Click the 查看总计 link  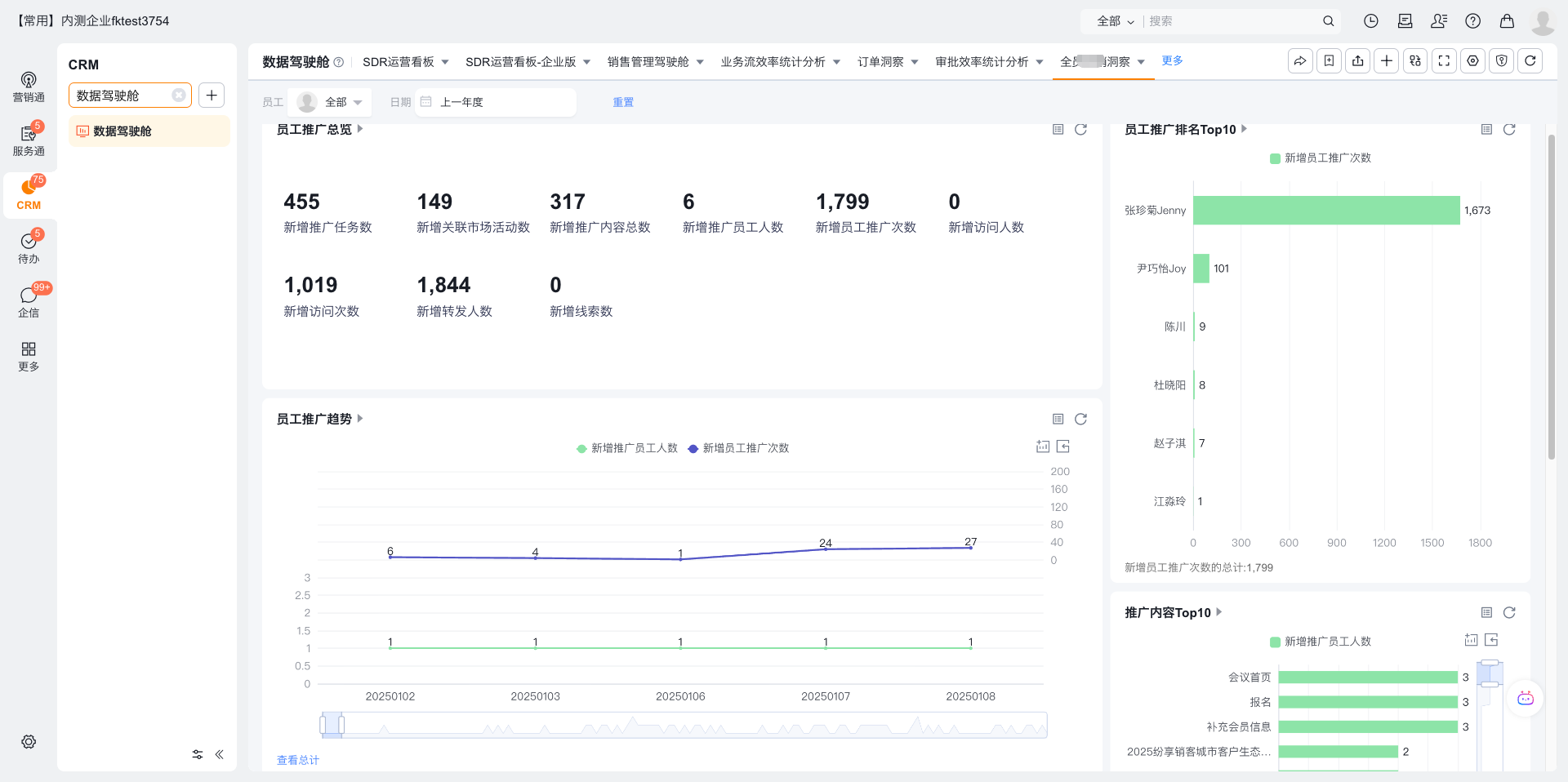(298, 760)
